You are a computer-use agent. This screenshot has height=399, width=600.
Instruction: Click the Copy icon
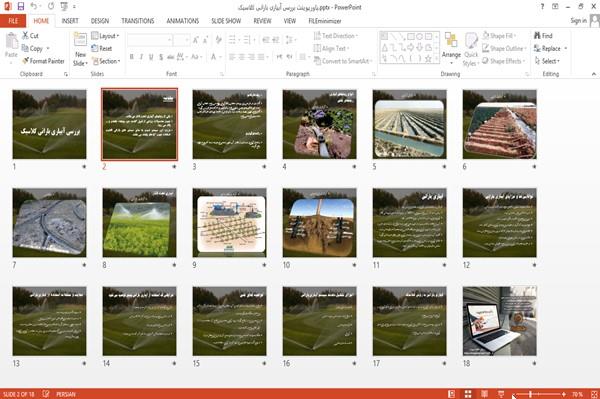(x=25, y=48)
